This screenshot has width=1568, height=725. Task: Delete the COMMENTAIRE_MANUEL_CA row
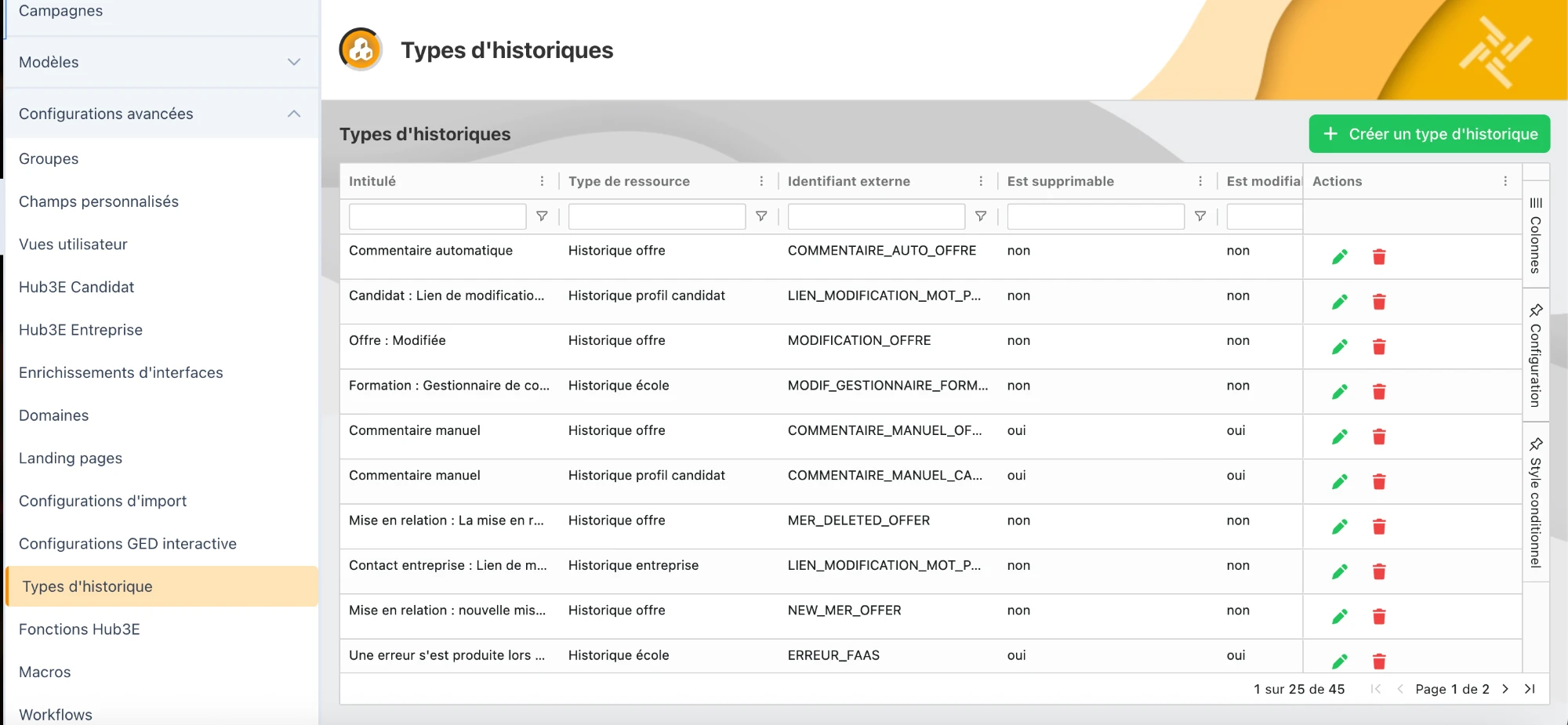pyautogui.click(x=1379, y=482)
